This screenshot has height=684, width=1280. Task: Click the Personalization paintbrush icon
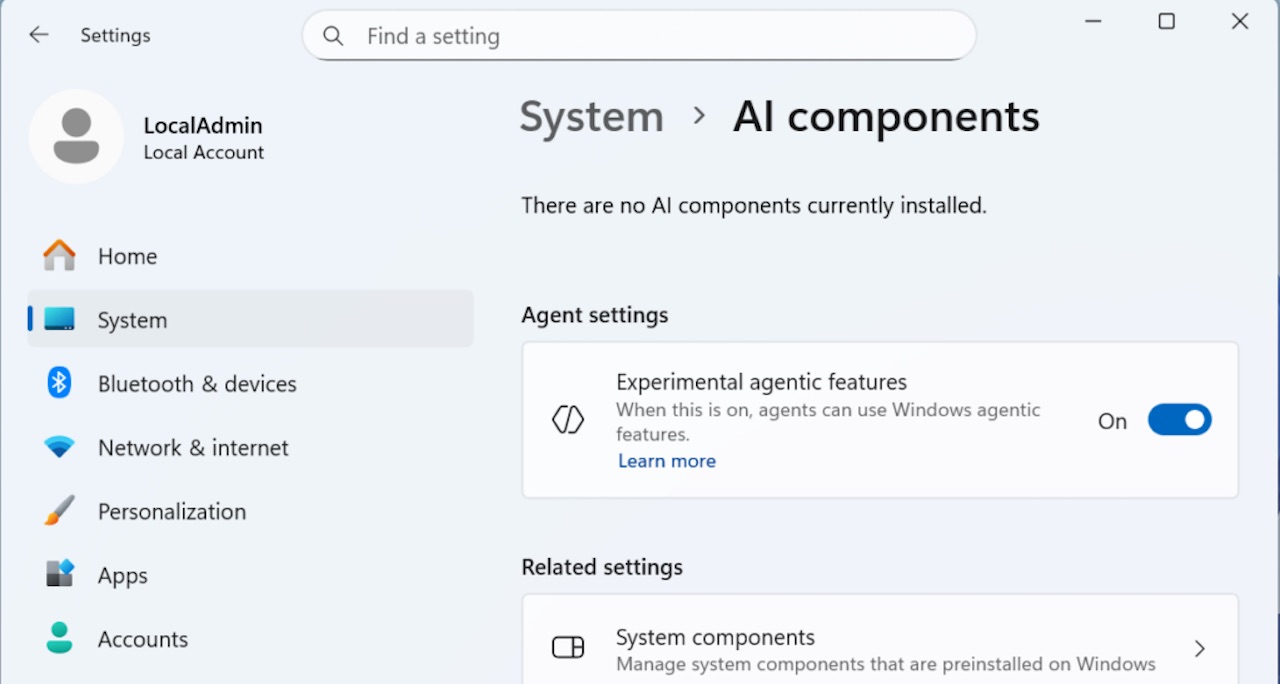pos(59,511)
